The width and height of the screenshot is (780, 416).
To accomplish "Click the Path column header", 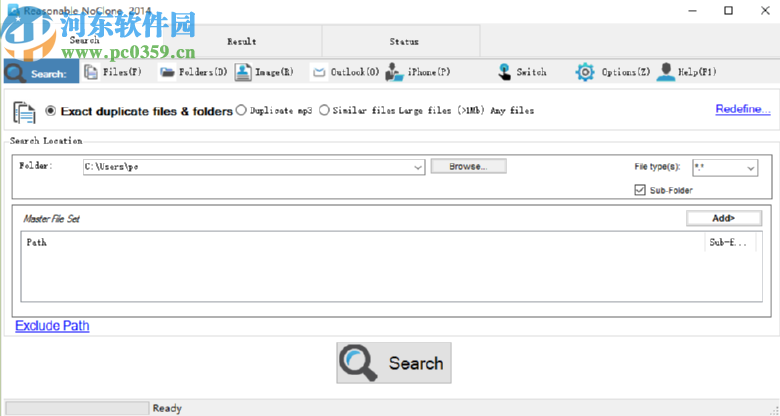I will tap(363, 242).
